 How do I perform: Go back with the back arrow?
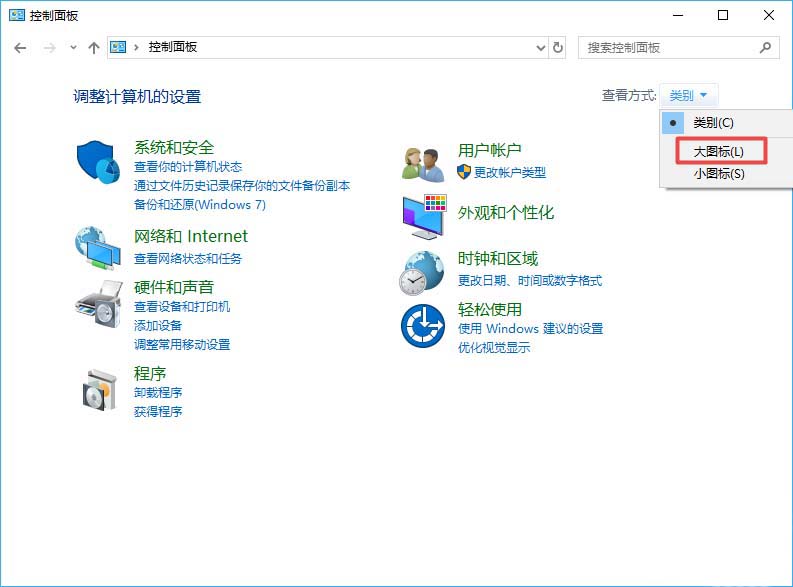(20, 48)
